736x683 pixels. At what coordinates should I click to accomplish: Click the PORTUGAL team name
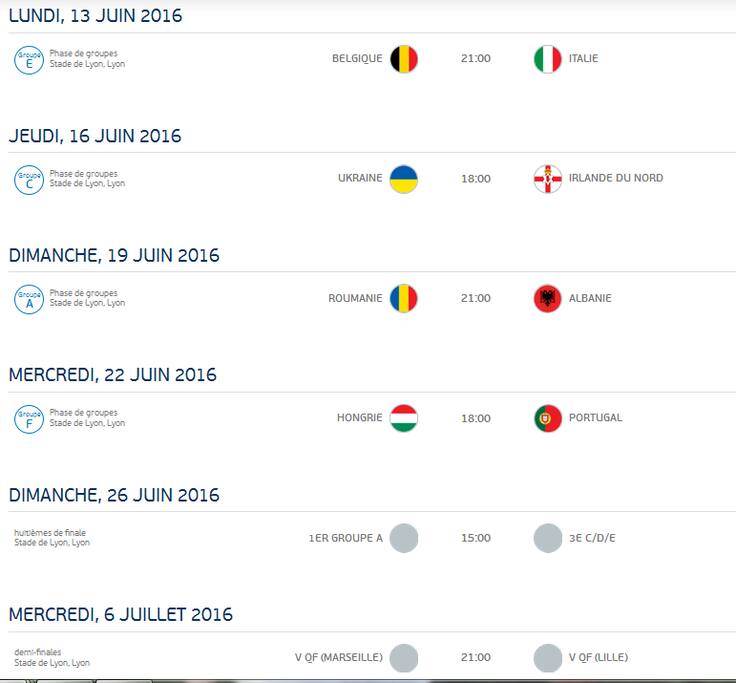595,417
